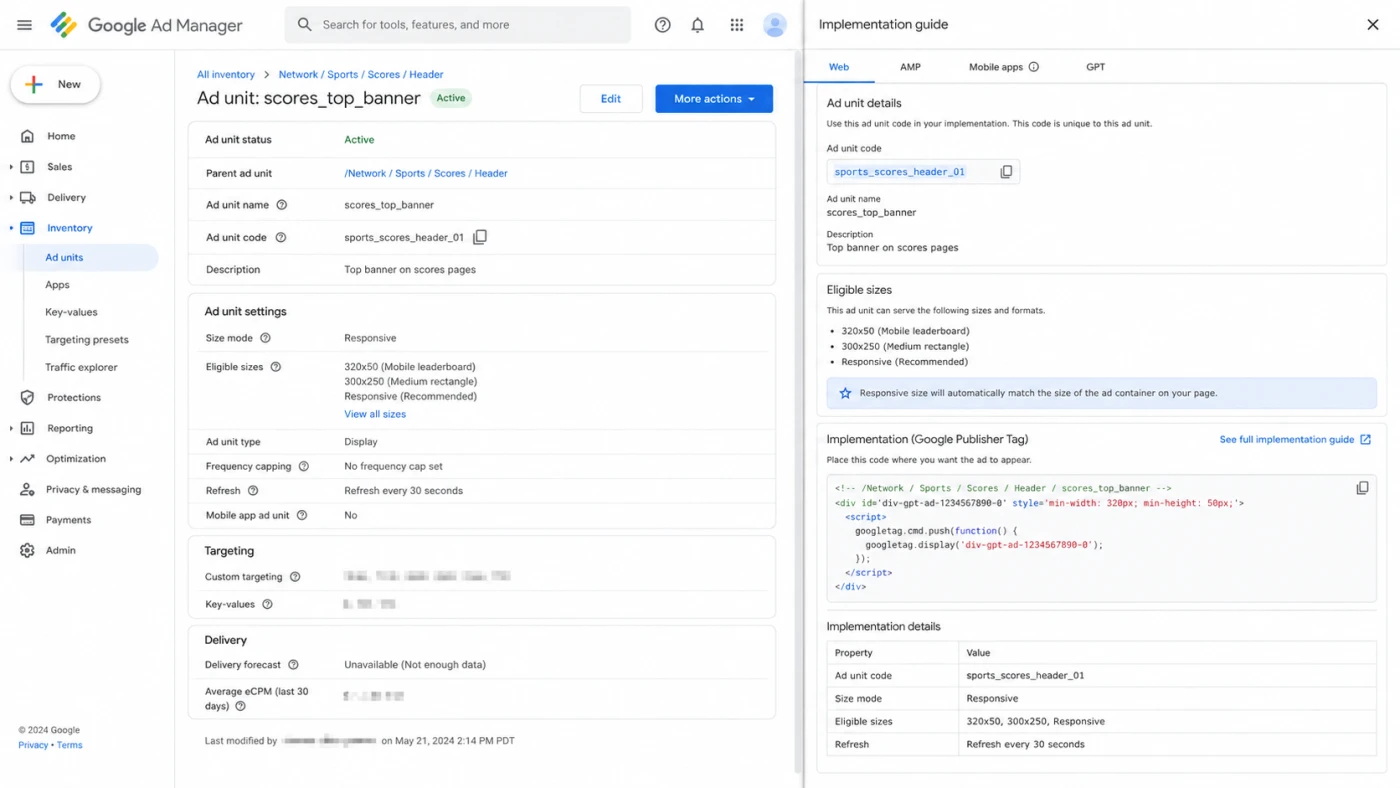
Task: Switch to the AMP tab
Action: (x=910, y=67)
